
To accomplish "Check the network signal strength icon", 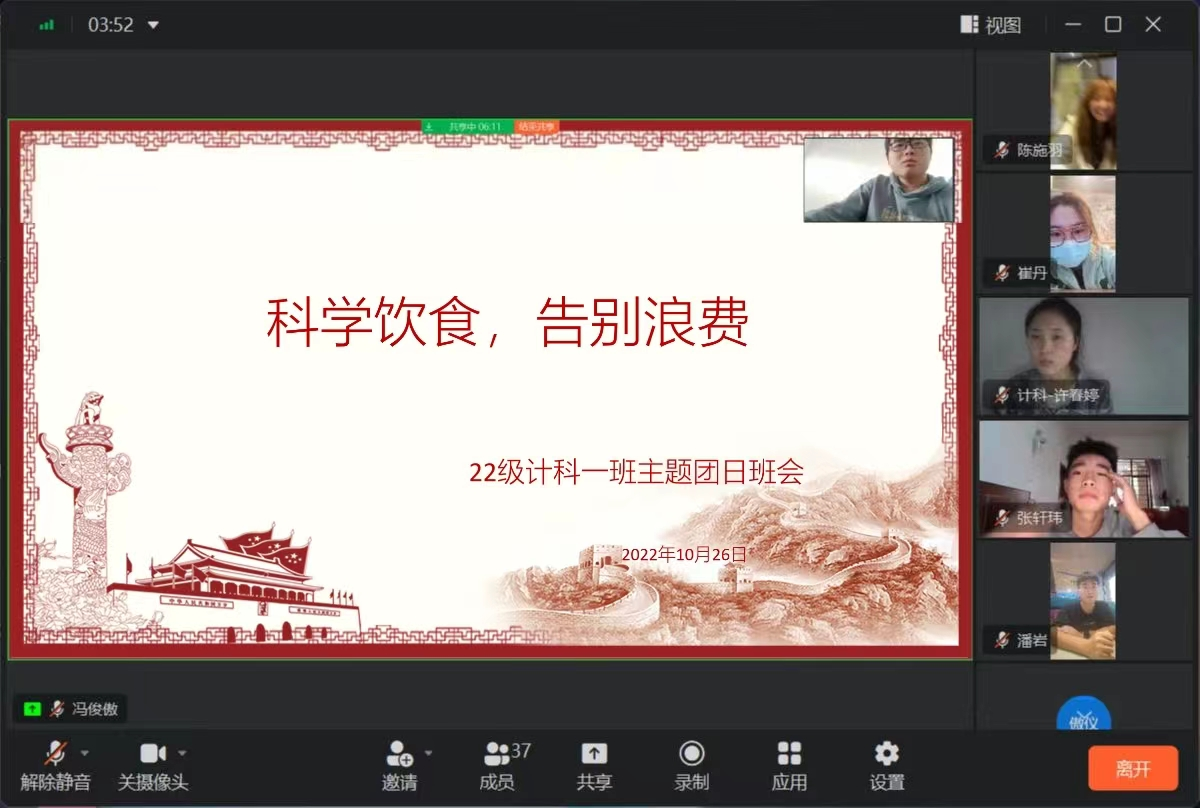I will pos(47,25).
